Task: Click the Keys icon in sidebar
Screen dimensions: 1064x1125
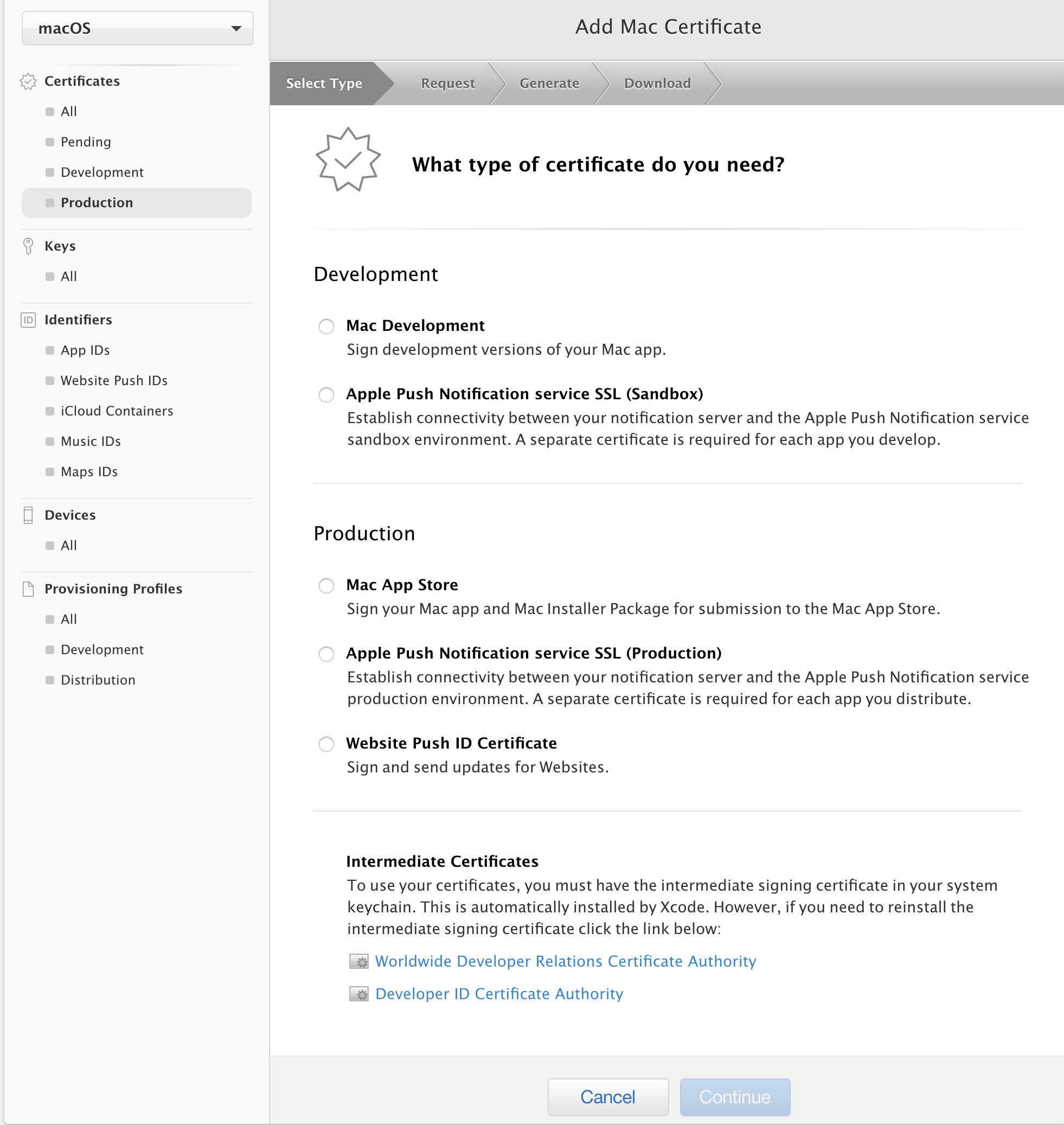Action: click(x=28, y=246)
